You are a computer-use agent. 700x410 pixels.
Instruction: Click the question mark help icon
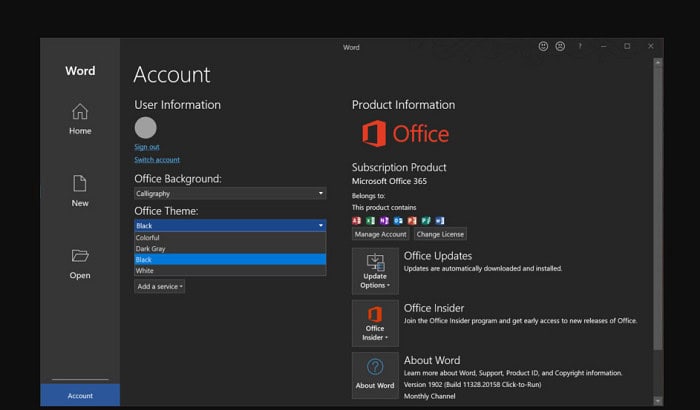click(x=580, y=46)
